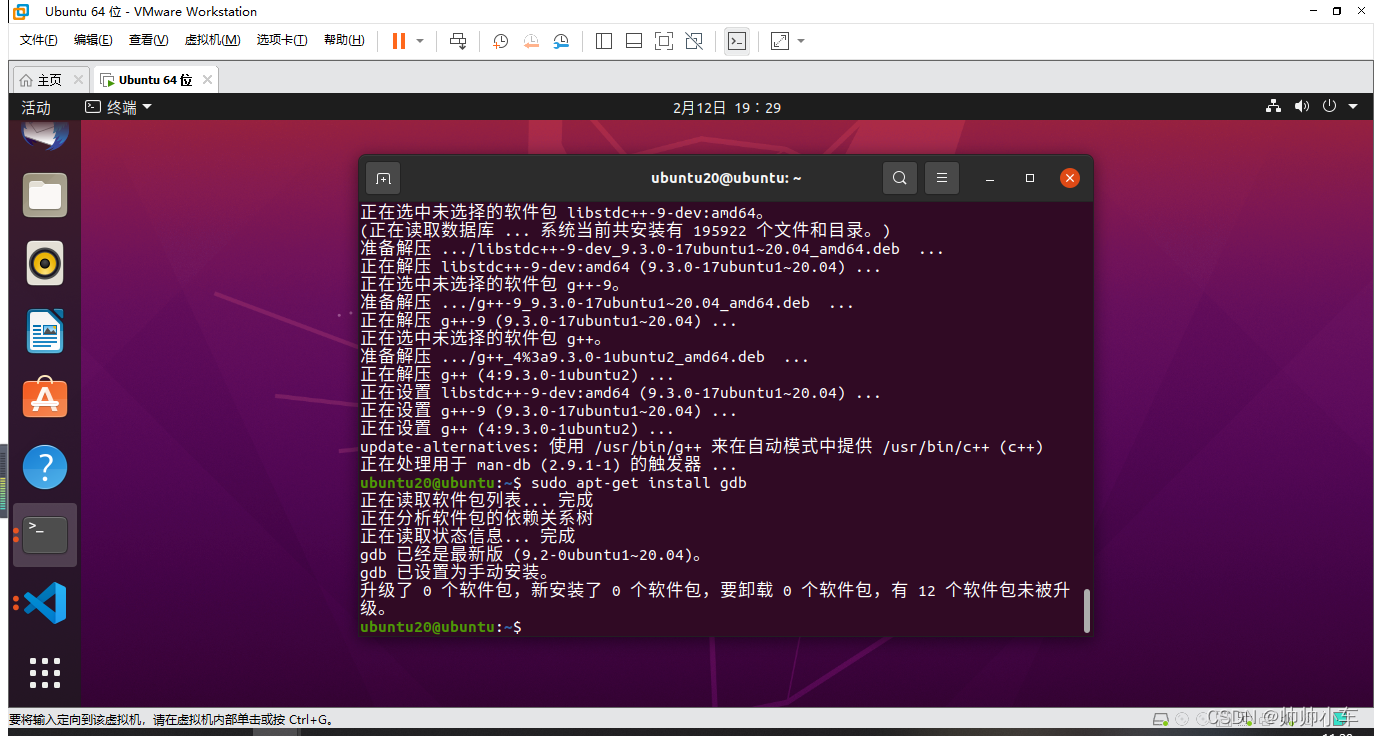This screenshot has height=736, width=1374.
Task: Expand the stretch display dropdown arrow
Action: (x=801, y=41)
